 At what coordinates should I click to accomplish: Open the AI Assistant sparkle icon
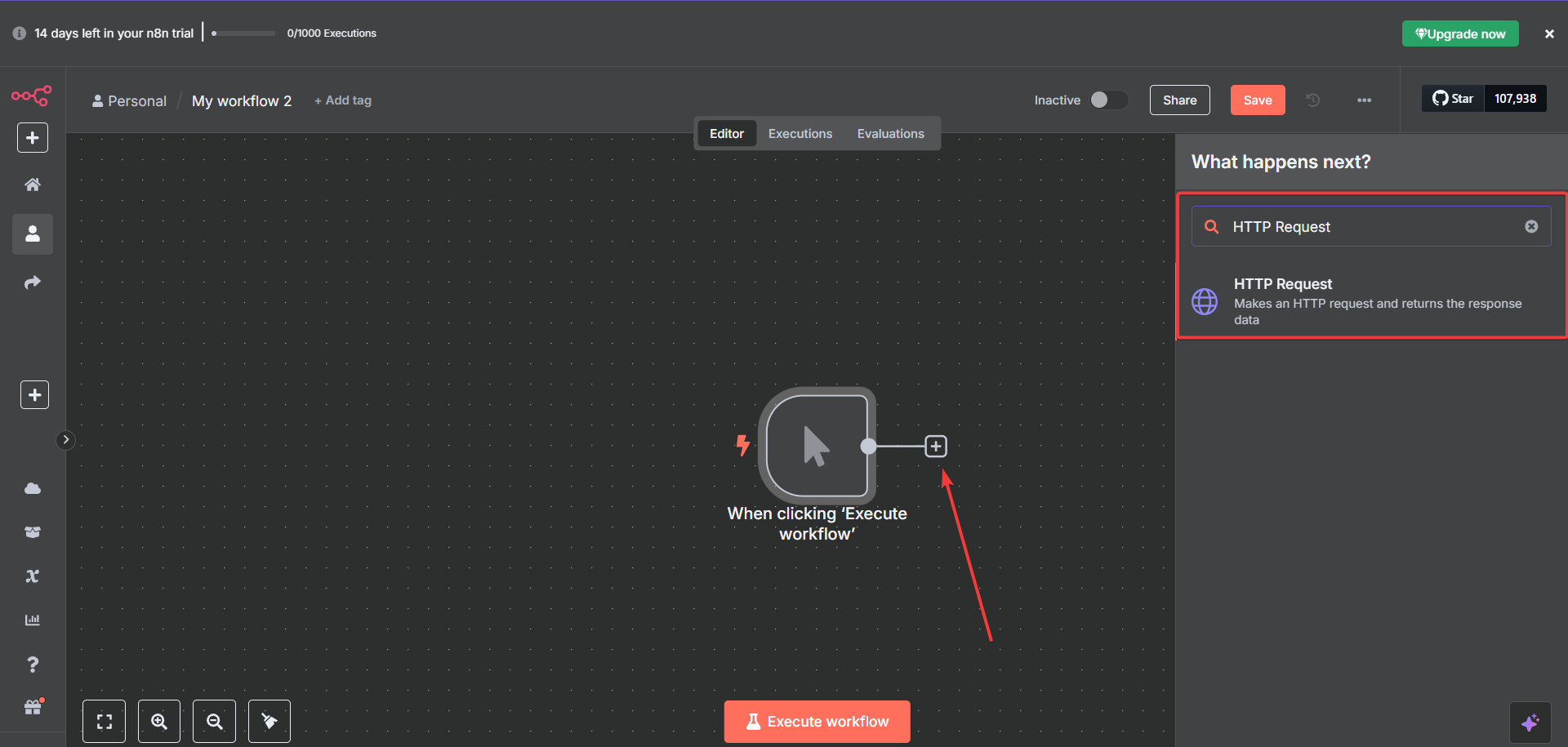click(x=1532, y=721)
